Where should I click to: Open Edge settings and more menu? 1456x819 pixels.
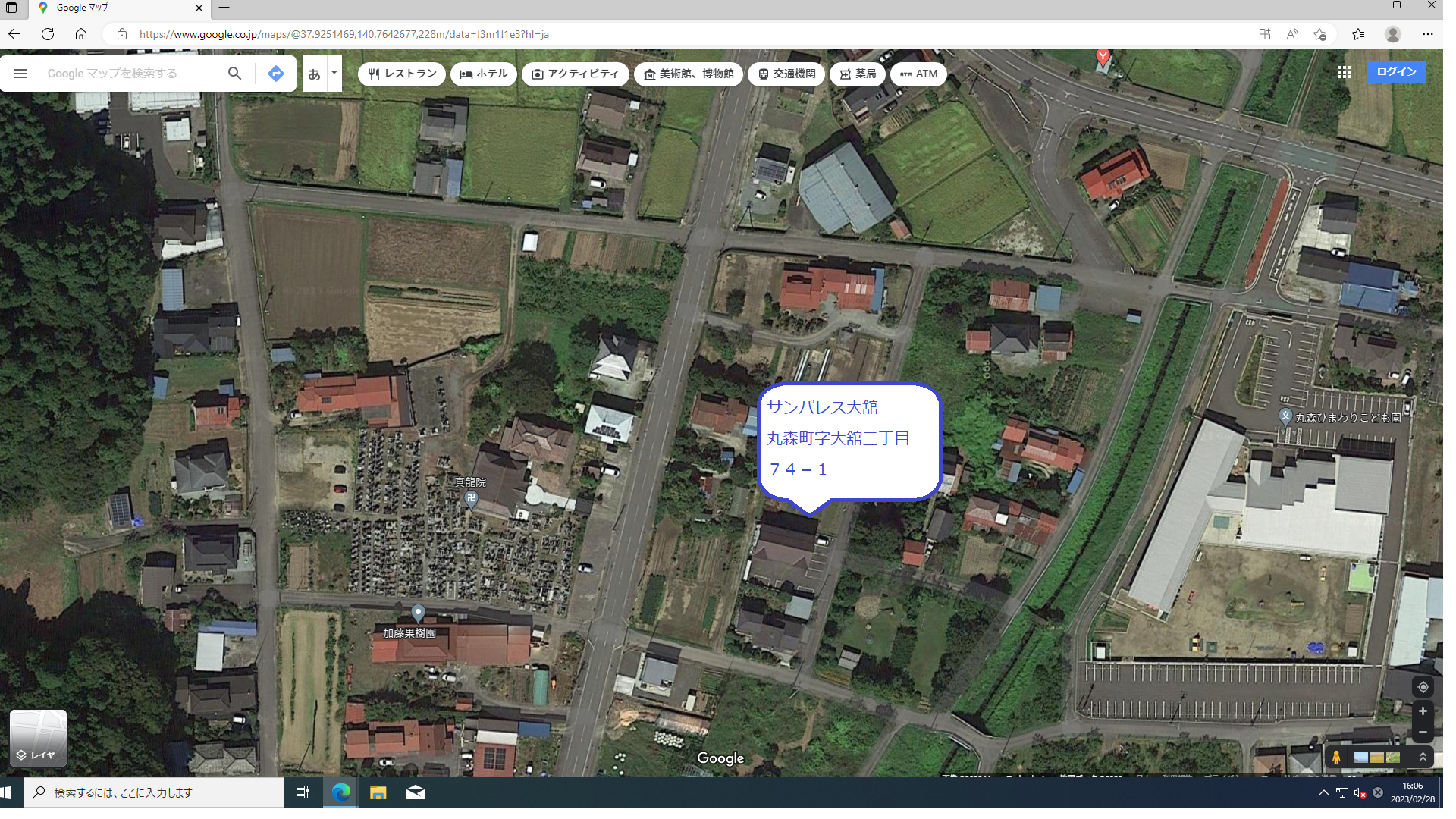tap(1427, 34)
